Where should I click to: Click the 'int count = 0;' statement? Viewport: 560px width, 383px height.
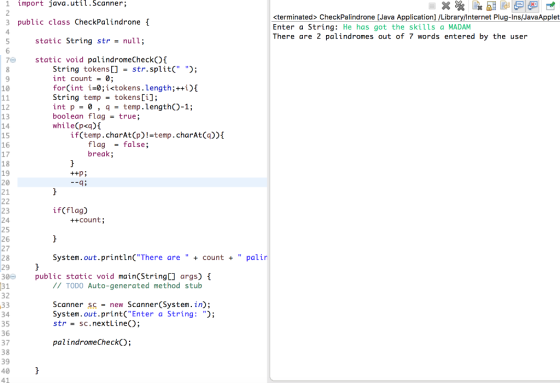[x=83, y=79]
